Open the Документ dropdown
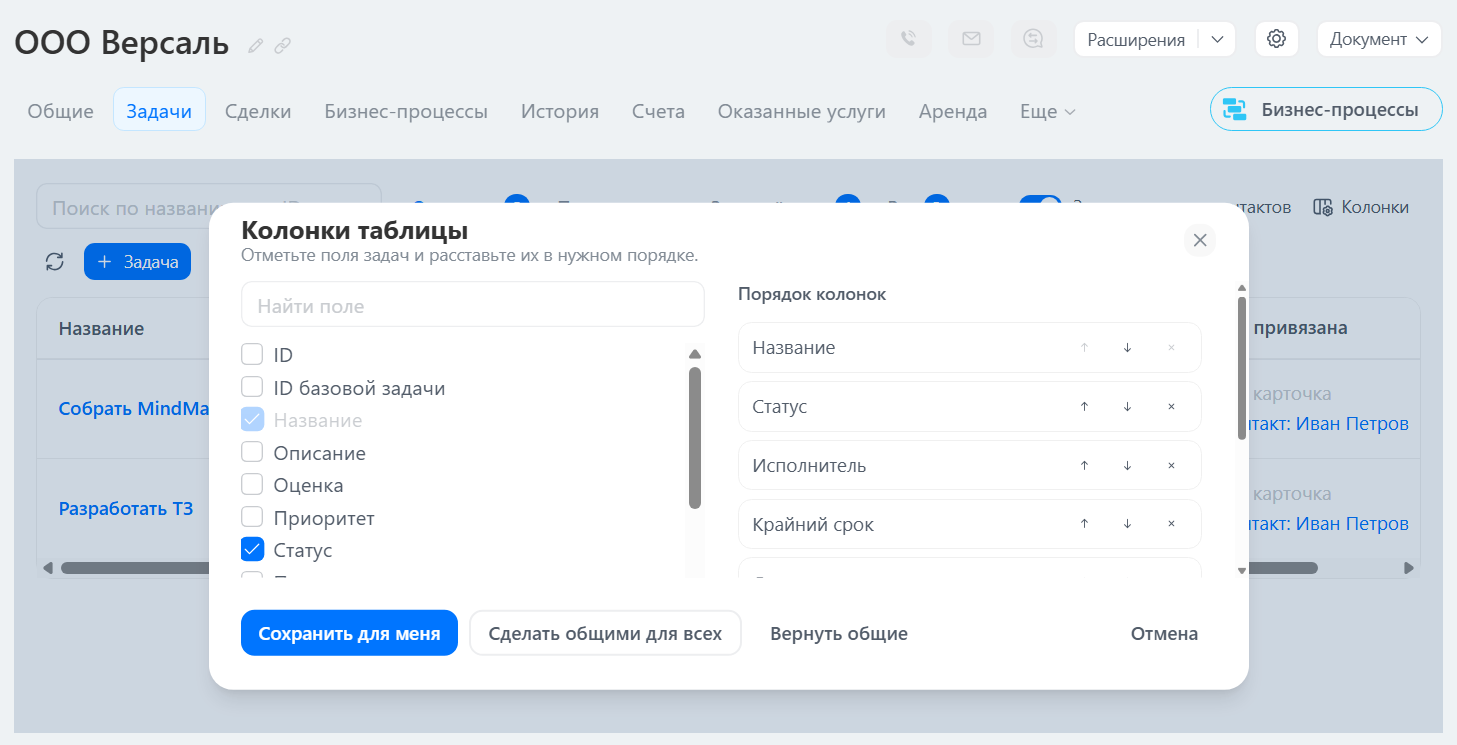 click(x=1379, y=39)
